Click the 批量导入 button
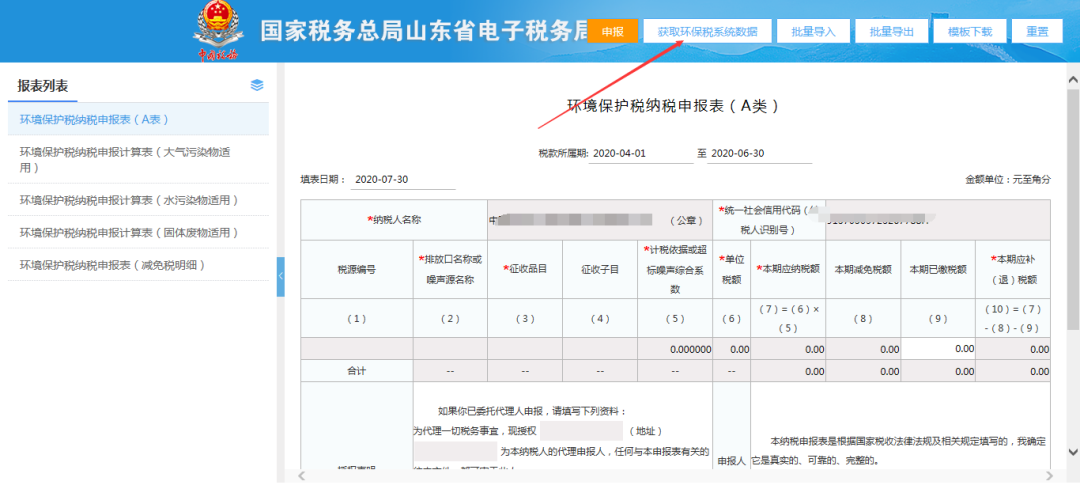1080x485 pixels. point(813,31)
